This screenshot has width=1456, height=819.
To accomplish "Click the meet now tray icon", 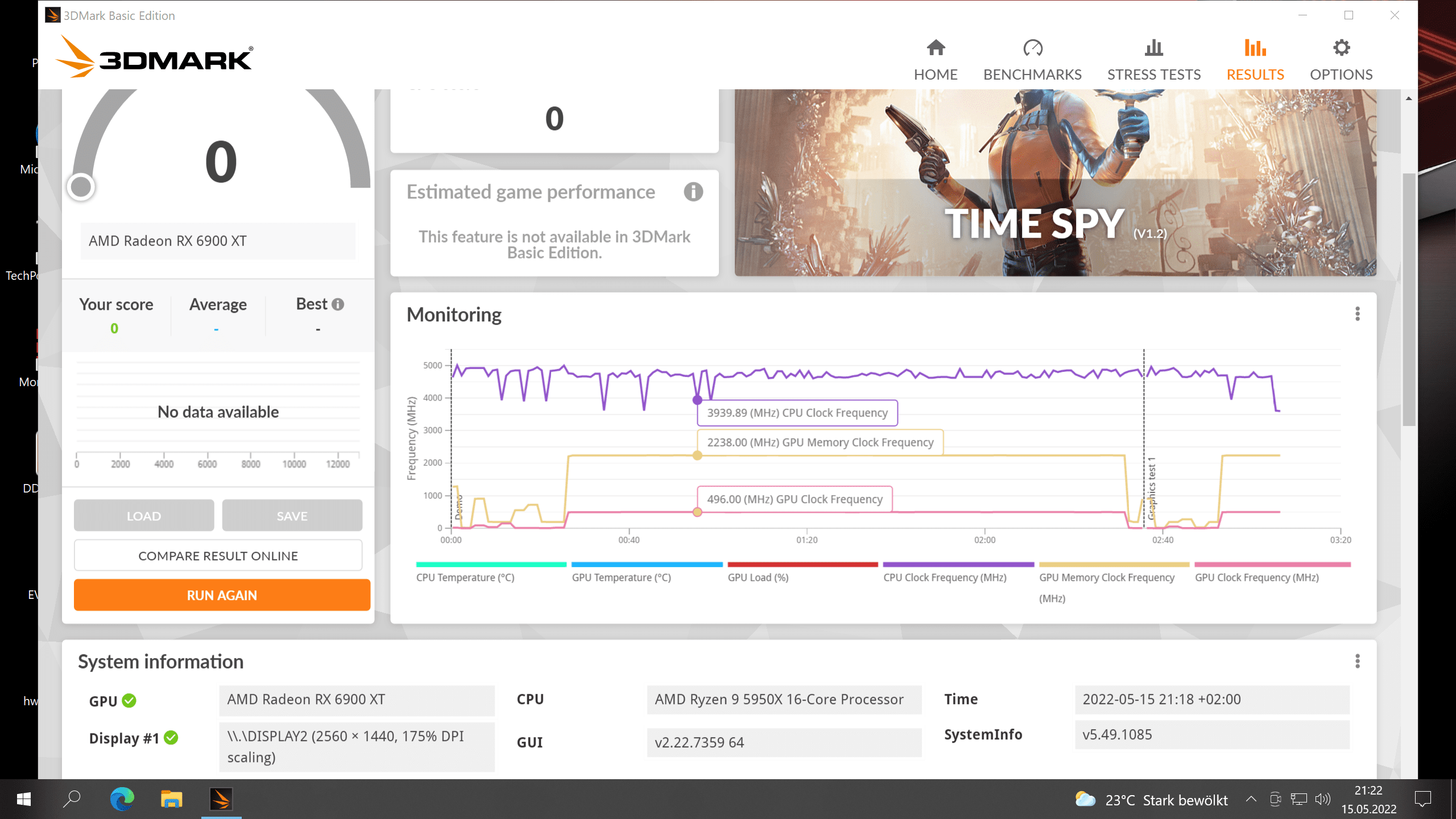I will tap(1275, 799).
